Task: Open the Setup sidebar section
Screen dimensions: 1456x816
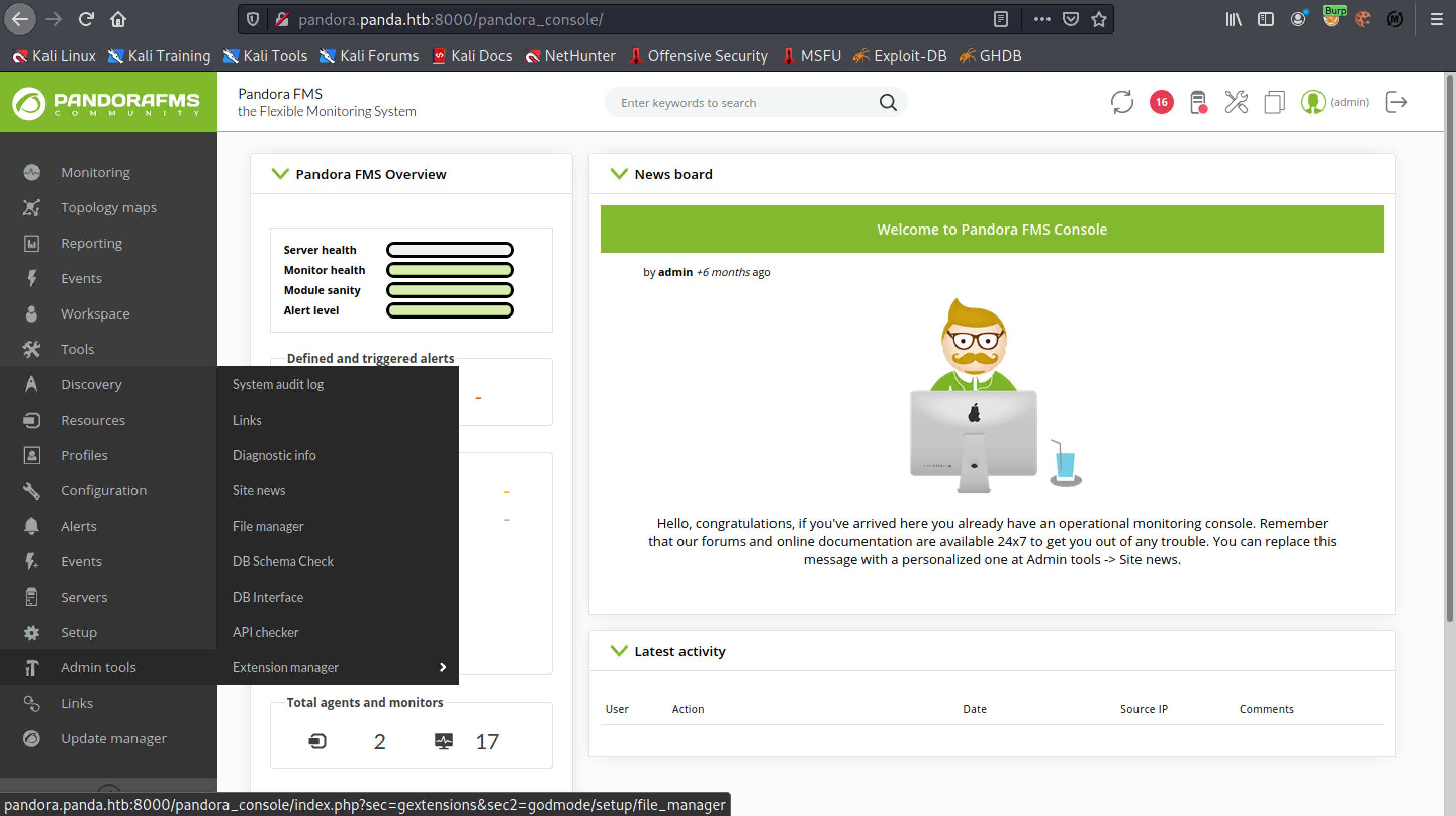Action: 78,632
